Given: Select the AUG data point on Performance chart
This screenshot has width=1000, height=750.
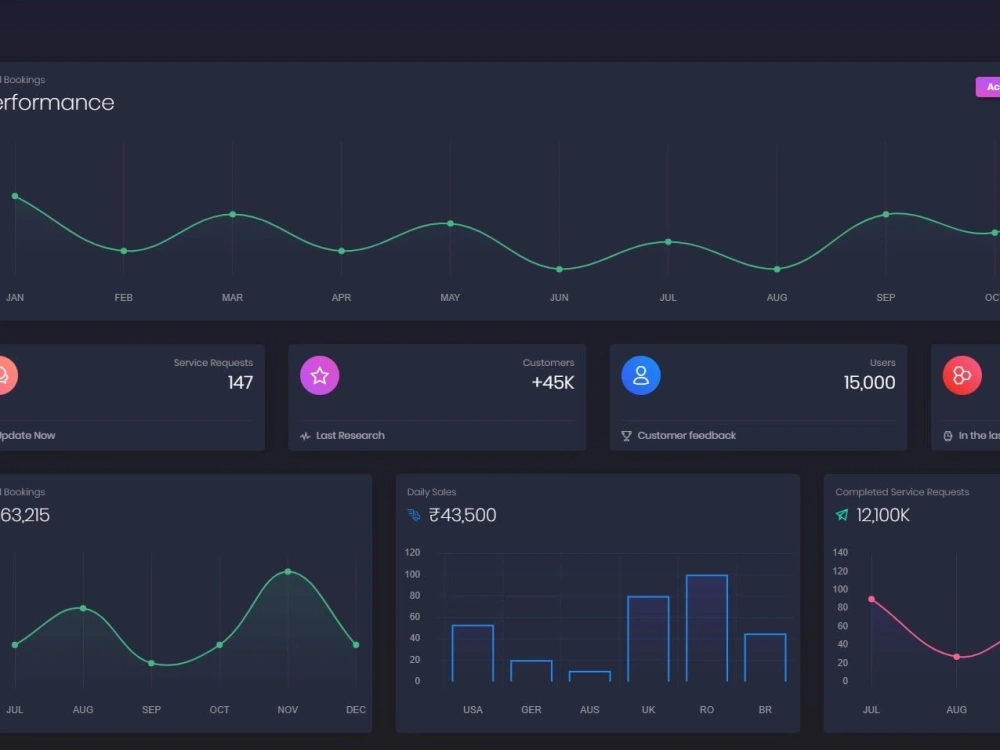Looking at the screenshot, I should click(777, 269).
